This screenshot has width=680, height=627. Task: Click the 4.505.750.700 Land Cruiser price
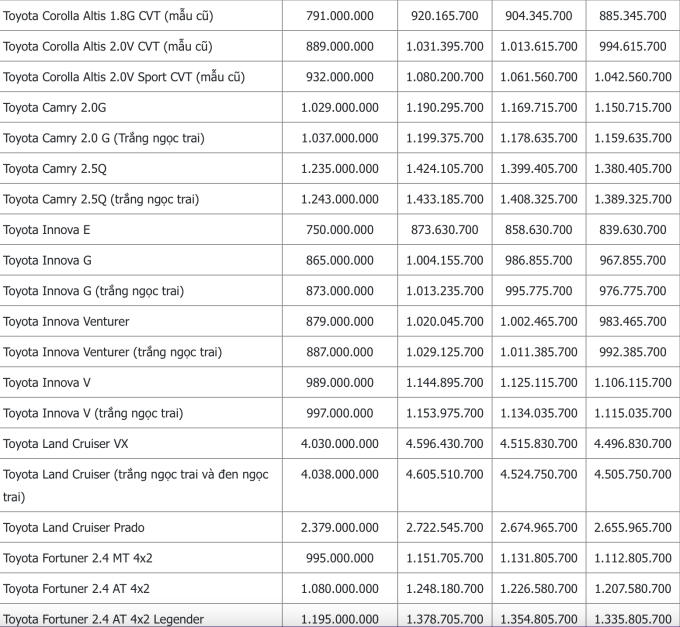coord(632,474)
